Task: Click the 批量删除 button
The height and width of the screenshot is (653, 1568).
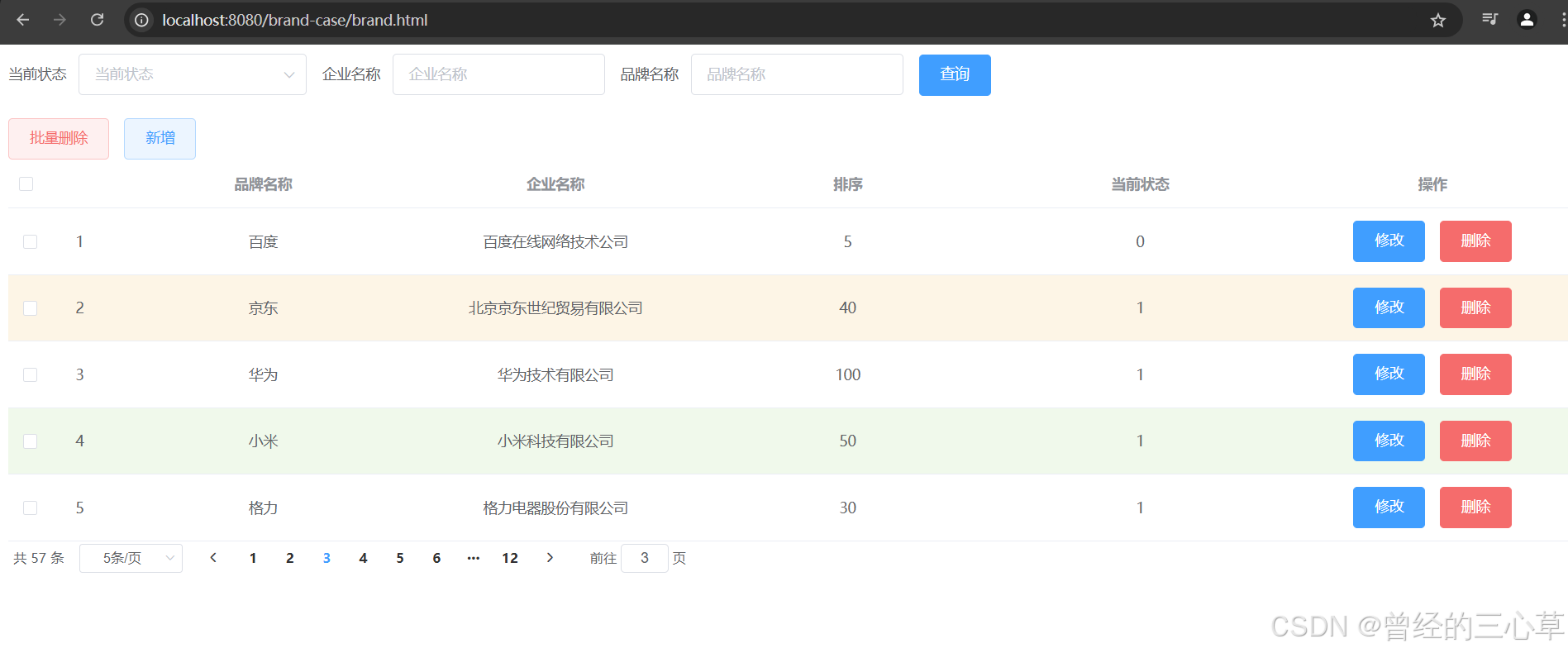Action: [x=59, y=139]
